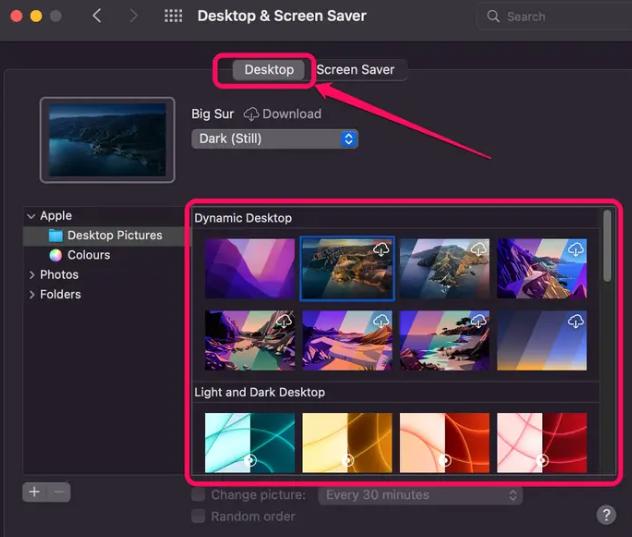
Task: Select Folders in the sidebar
Action: 60,295
